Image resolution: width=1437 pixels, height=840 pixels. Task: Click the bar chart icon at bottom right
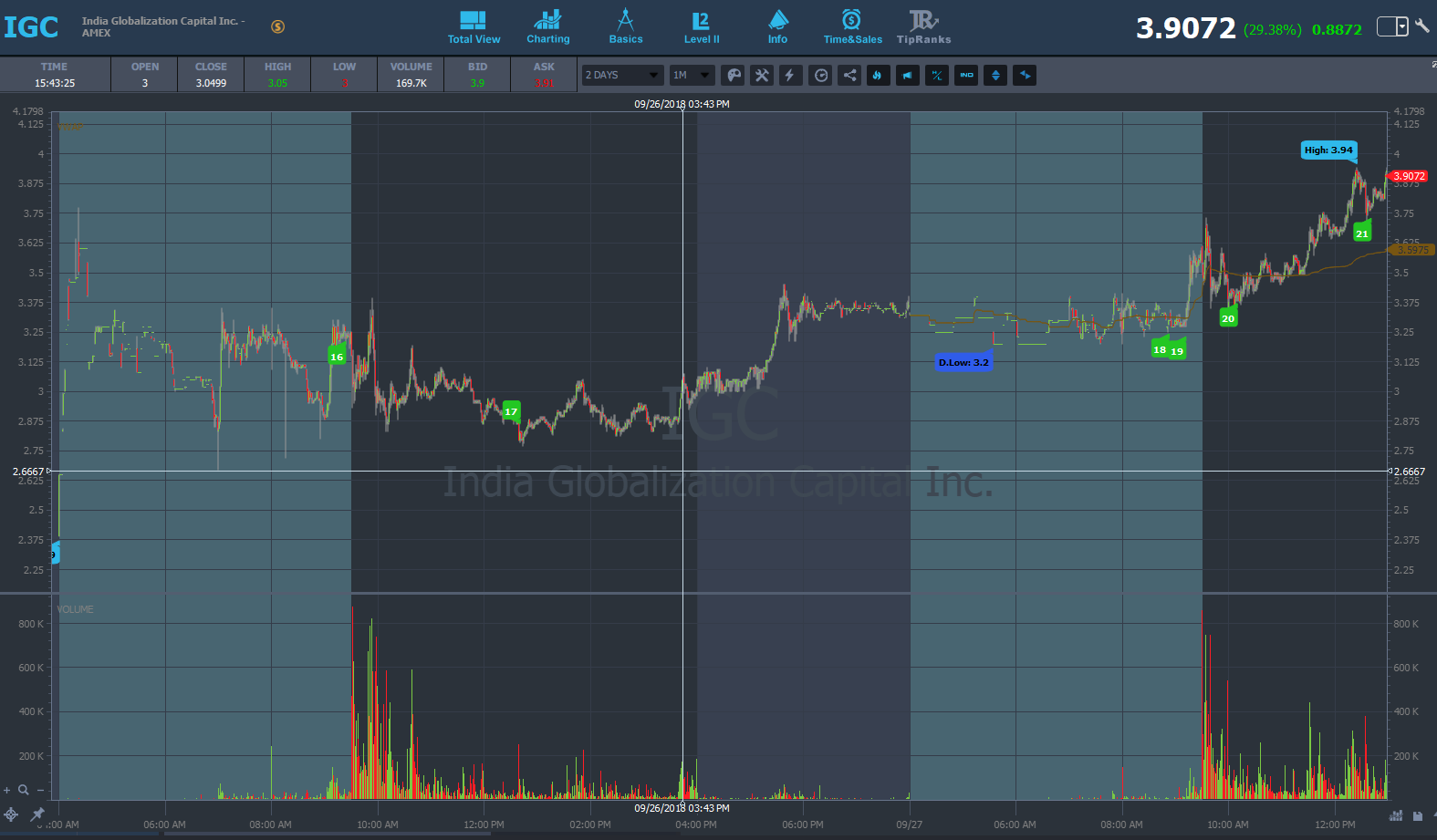point(1396,815)
